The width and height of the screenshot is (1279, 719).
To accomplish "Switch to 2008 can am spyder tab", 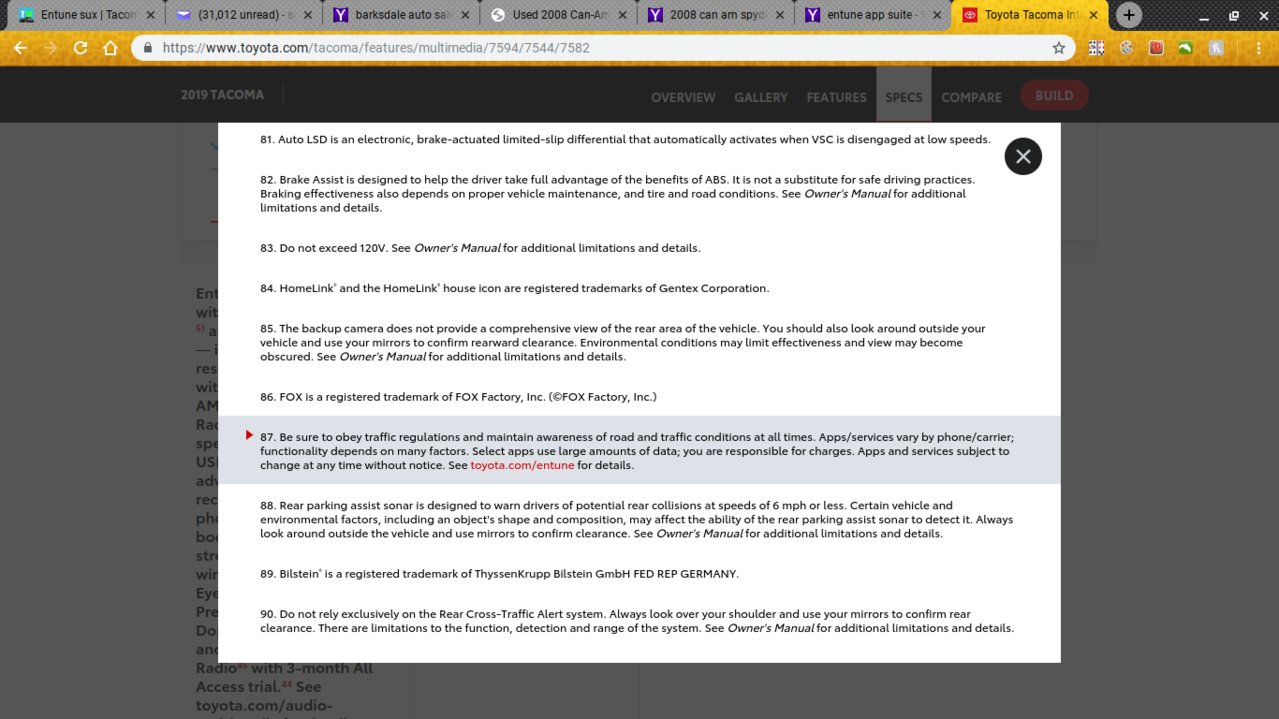I will tap(715, 15).
